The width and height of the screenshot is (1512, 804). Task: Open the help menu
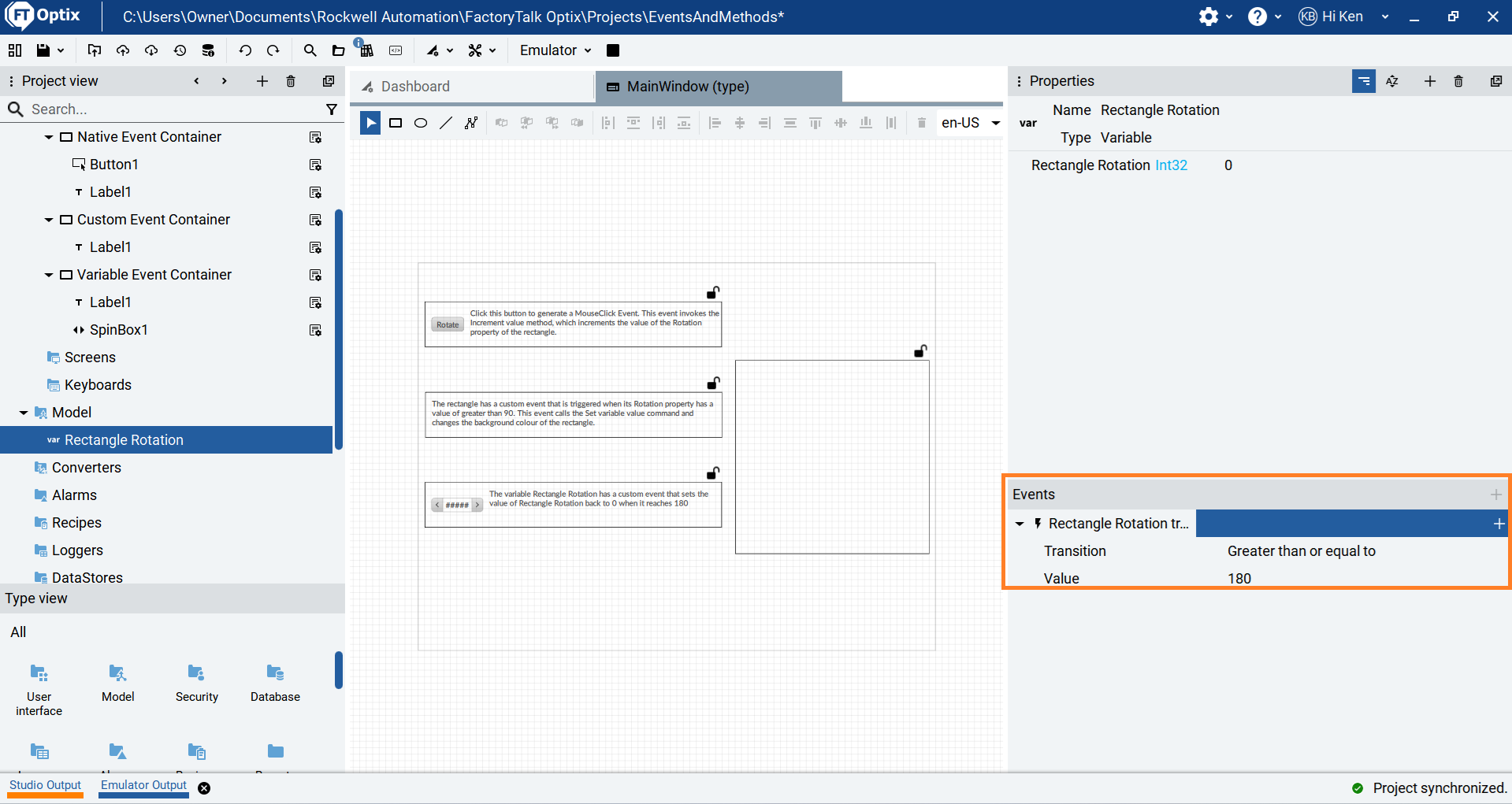pos(1265,17)
